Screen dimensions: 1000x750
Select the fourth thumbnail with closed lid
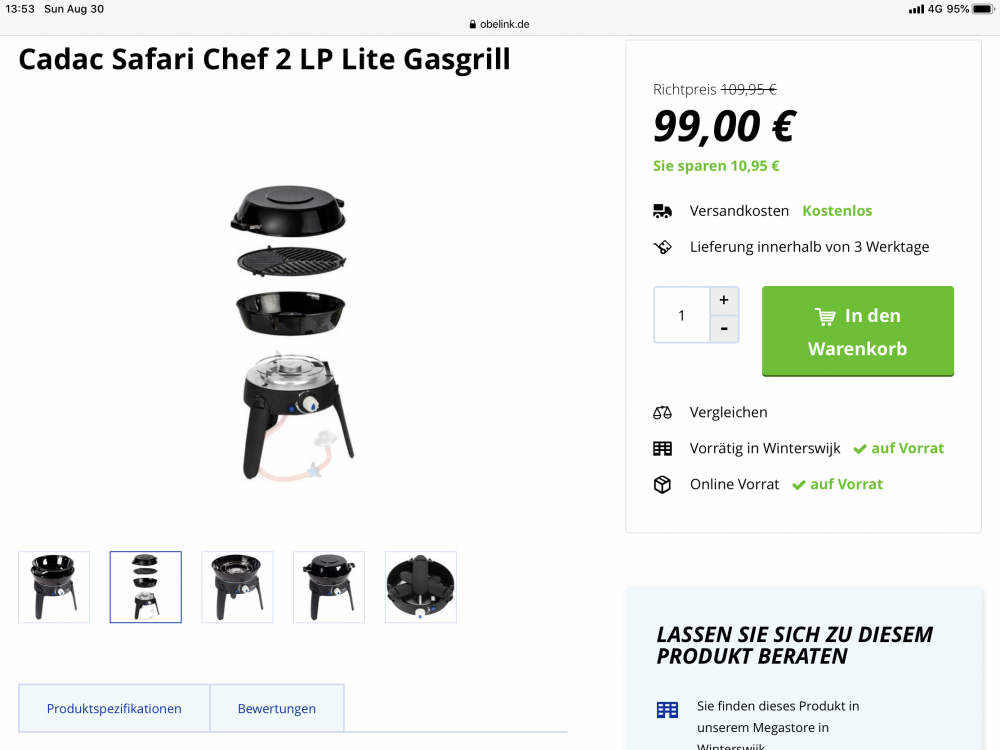point(329,587)
